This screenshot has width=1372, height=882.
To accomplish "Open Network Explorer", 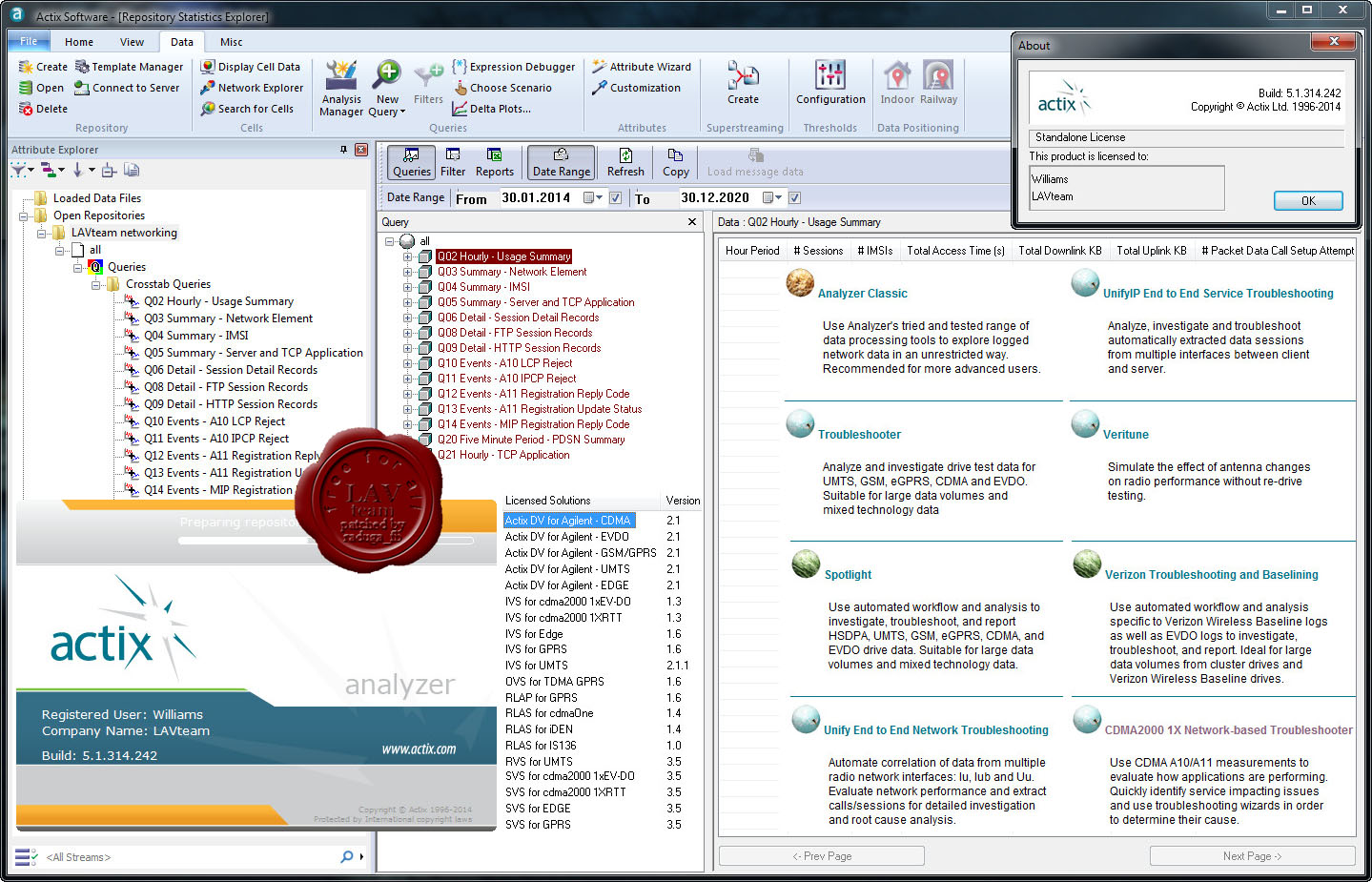I will pyautogui.click(x=252, y=88).
